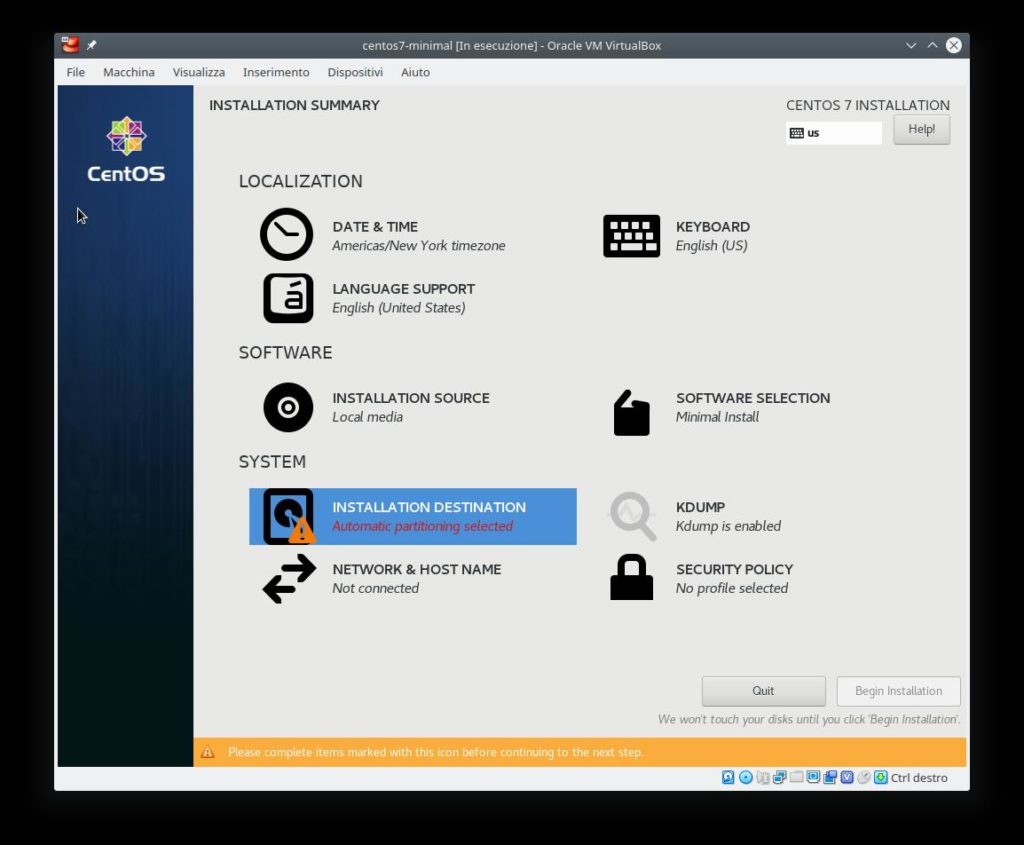This screenshot has width=1024, height=845.
Task: Open Language Support settings
Action: (287, 297)
